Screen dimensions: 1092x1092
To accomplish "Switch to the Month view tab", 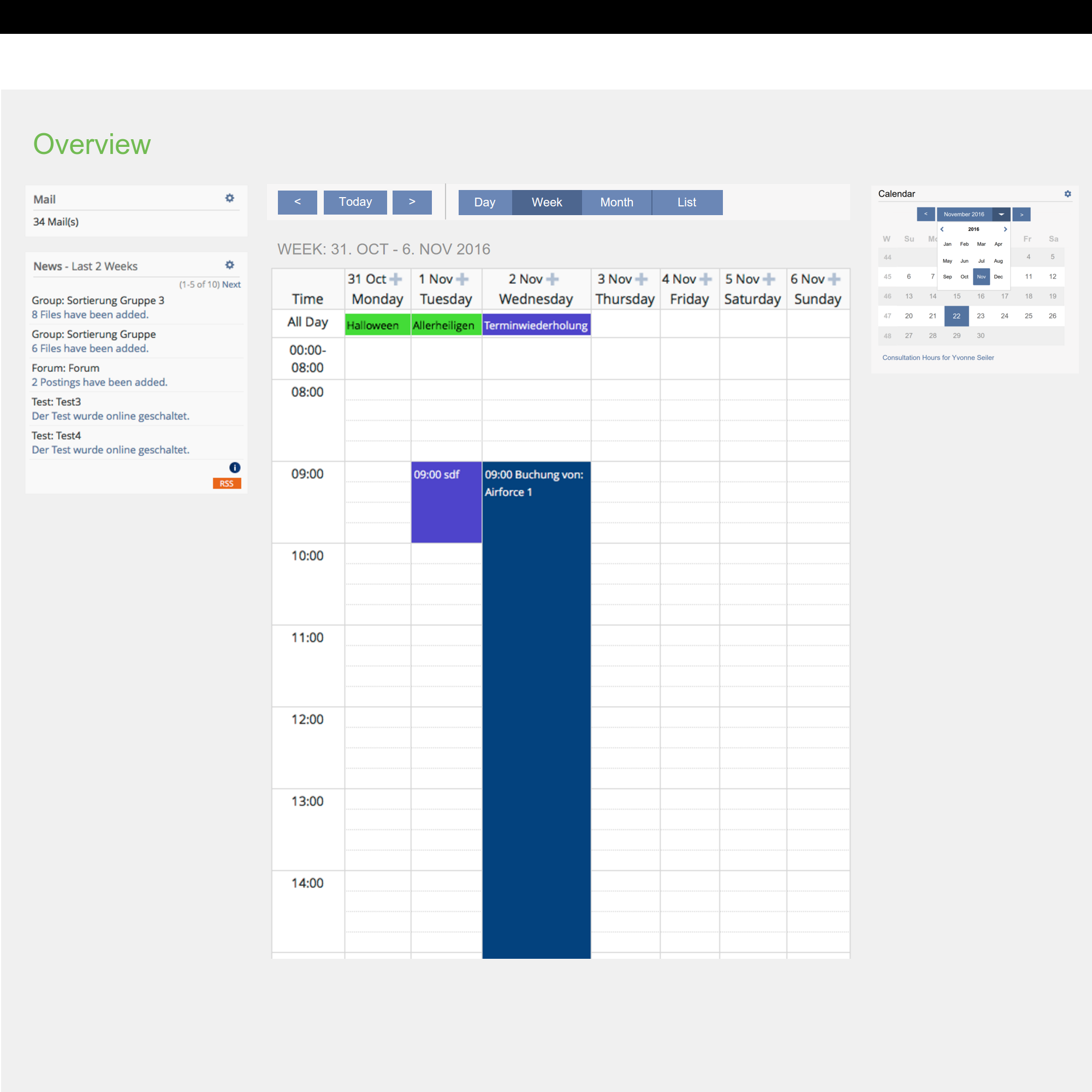I will click(616, 203).
